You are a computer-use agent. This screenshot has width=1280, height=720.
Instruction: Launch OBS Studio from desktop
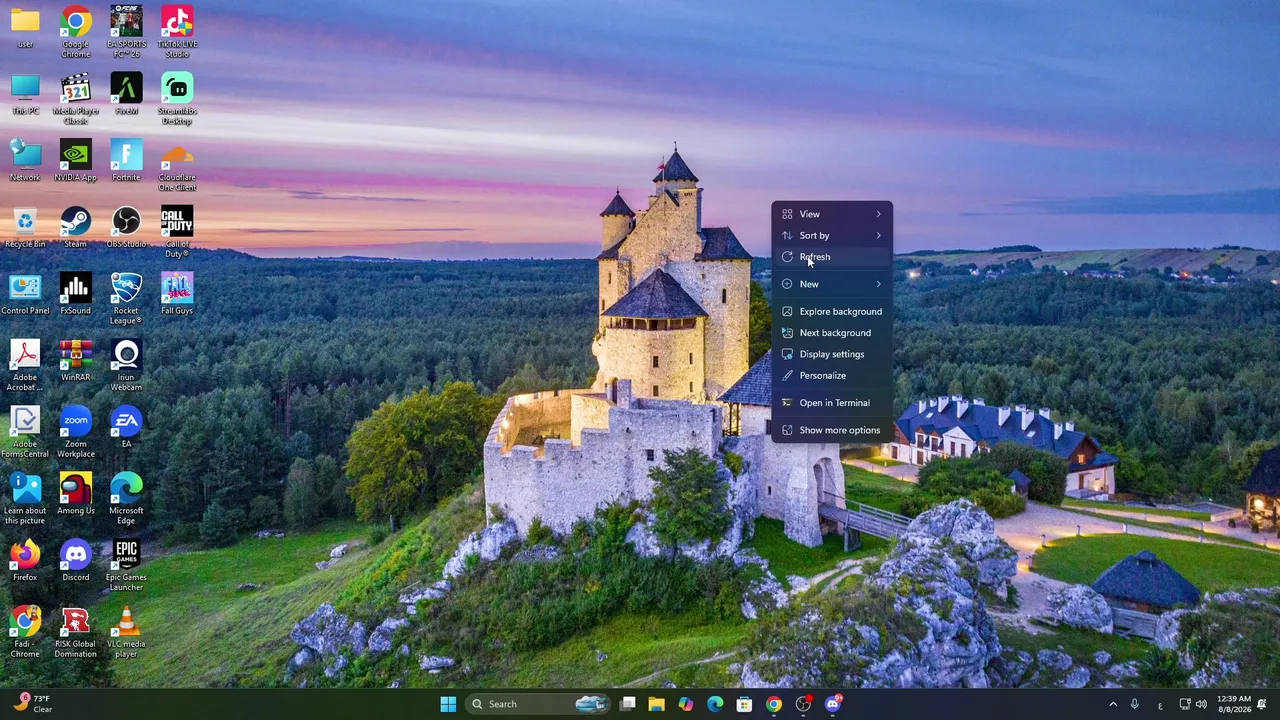pos(126,227)
